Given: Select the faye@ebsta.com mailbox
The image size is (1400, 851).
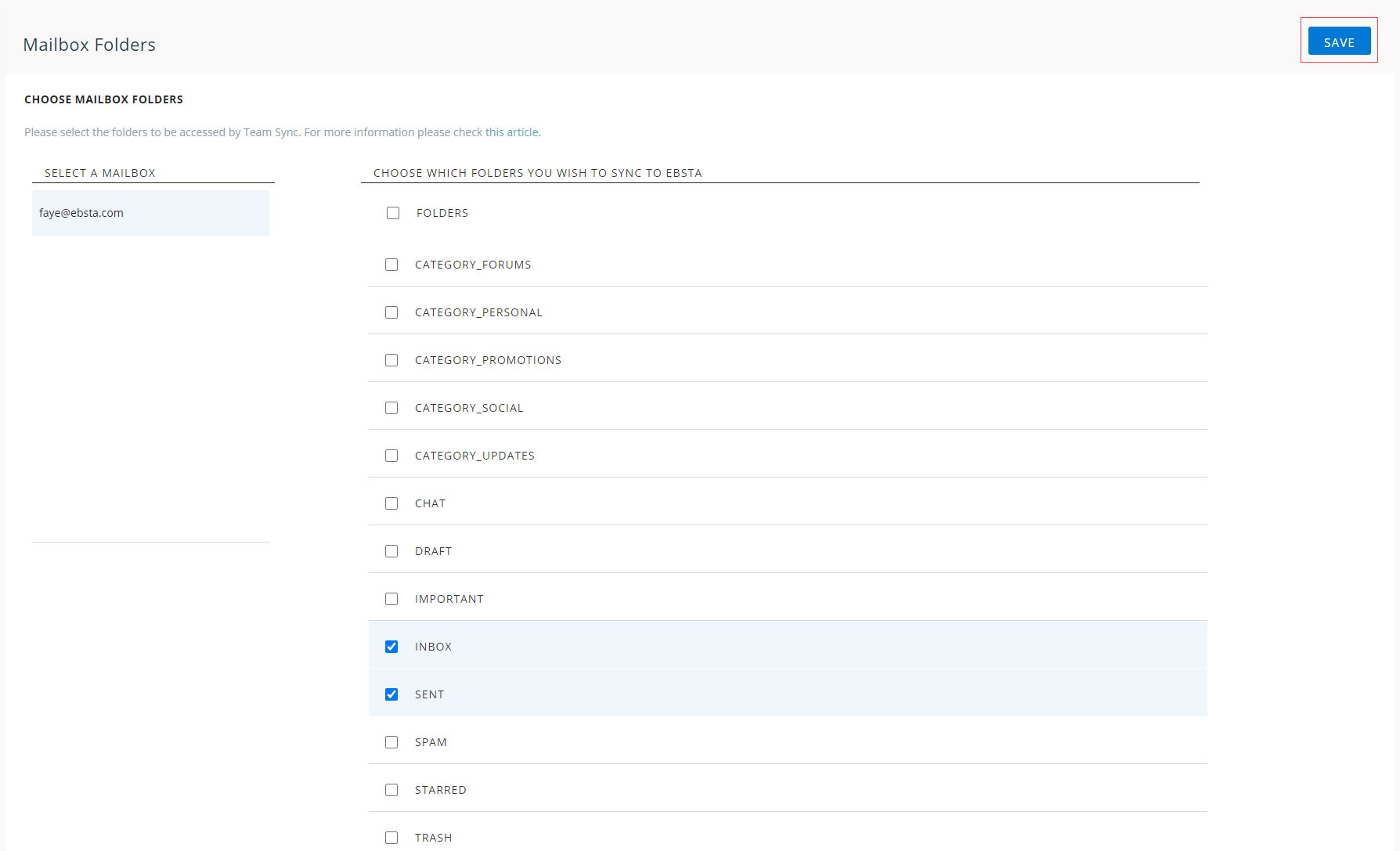Looking at the screenshot, I should click(81, 213).
